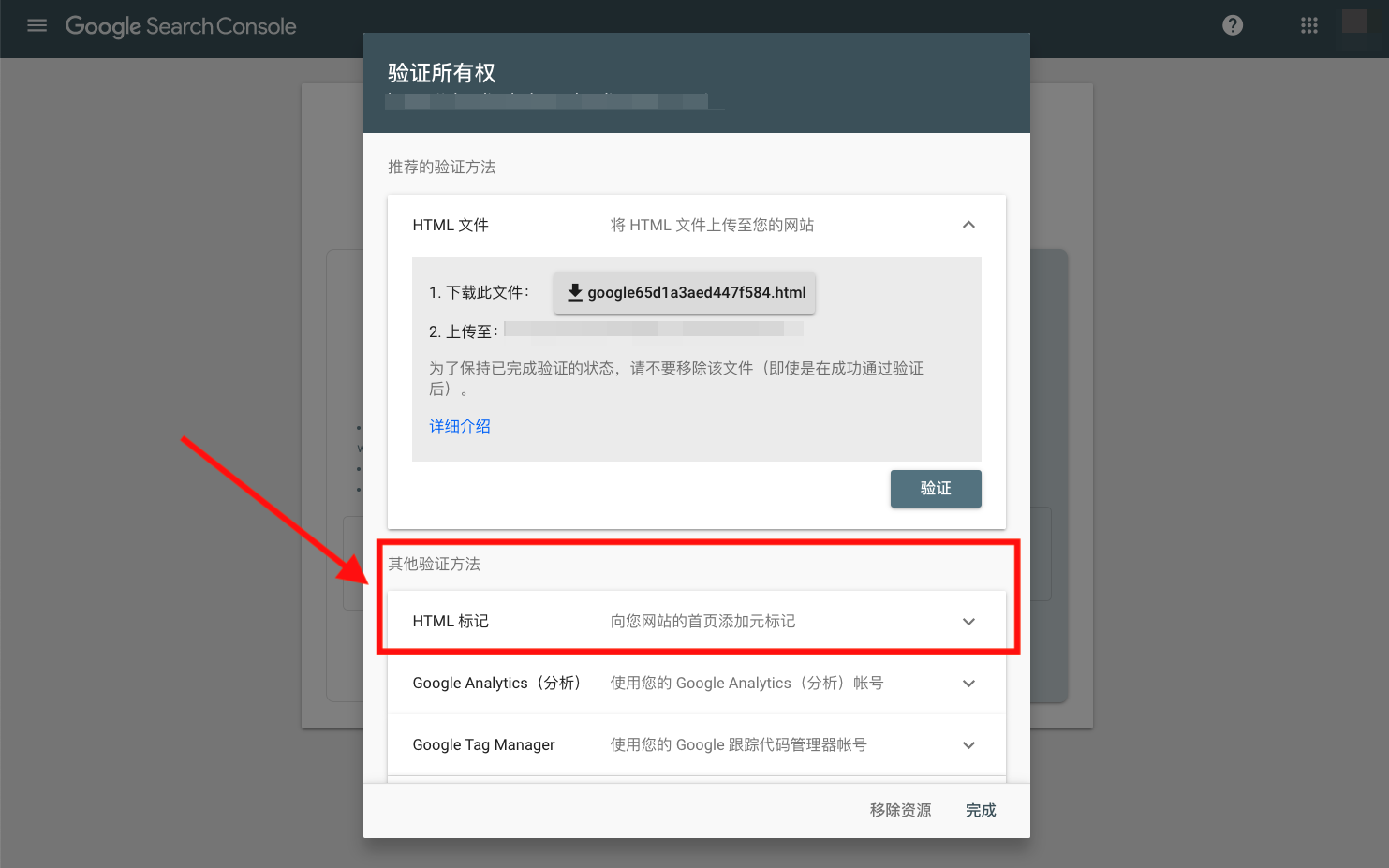Collapse the HTML 文件 section
The height and width of the screenshot is (868, 1389).
[x=968, y=225]
